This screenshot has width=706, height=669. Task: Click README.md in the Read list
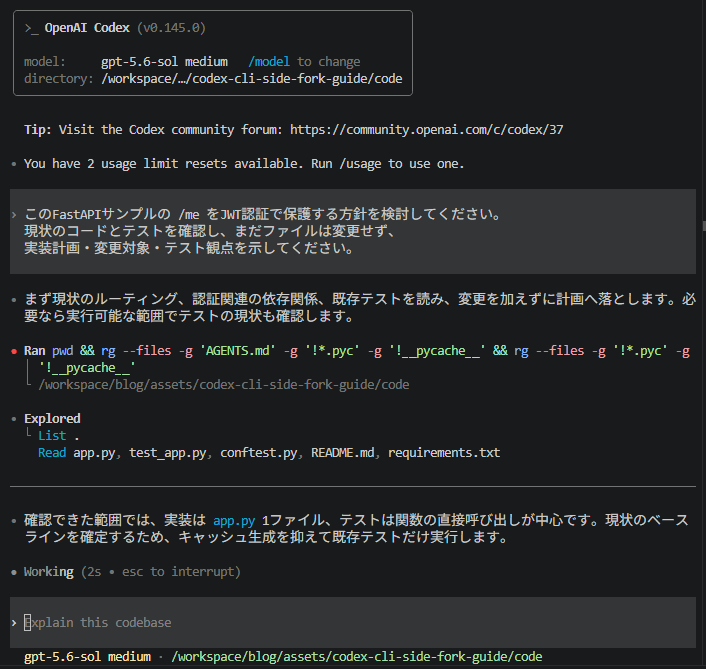pyautogui.click(x=343, y=453)
